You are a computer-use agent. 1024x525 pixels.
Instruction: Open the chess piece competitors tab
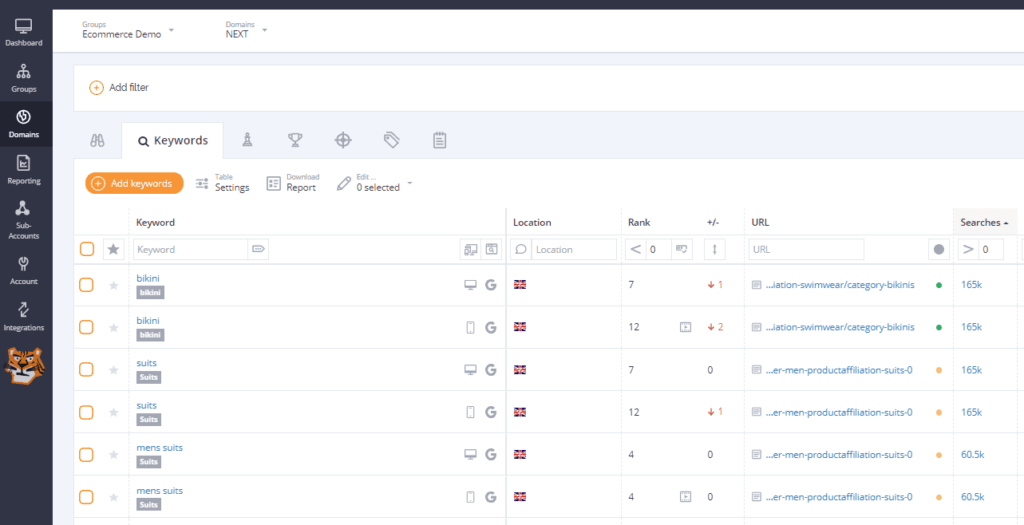246,140
